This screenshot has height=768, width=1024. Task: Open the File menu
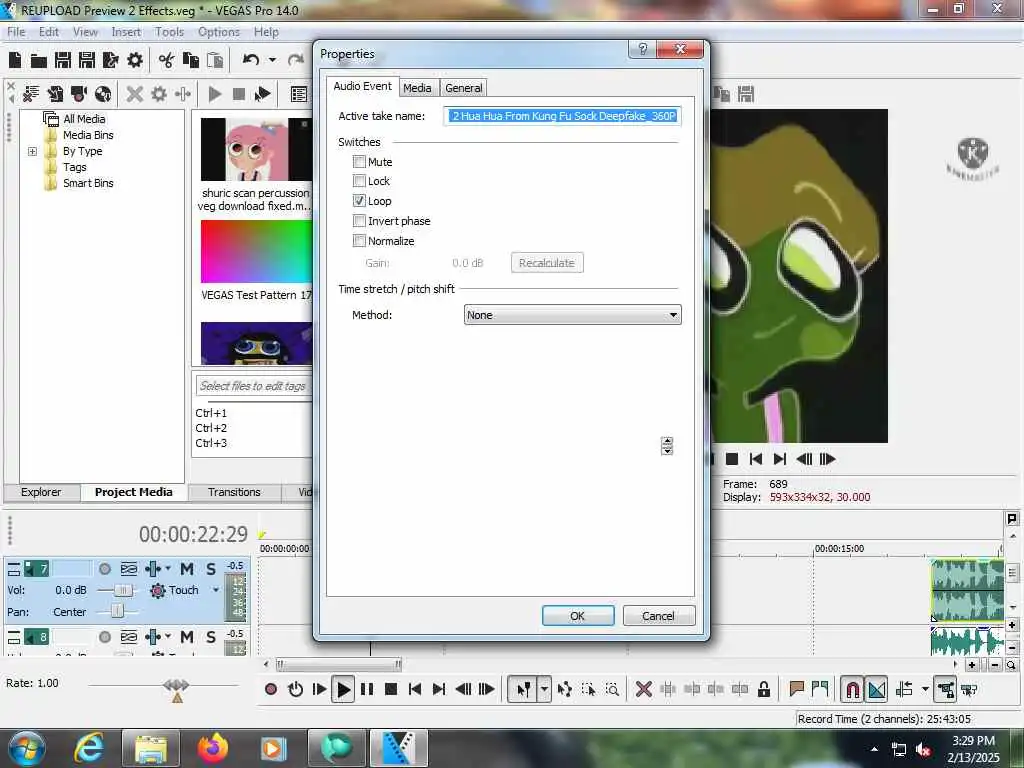[16, 32]
